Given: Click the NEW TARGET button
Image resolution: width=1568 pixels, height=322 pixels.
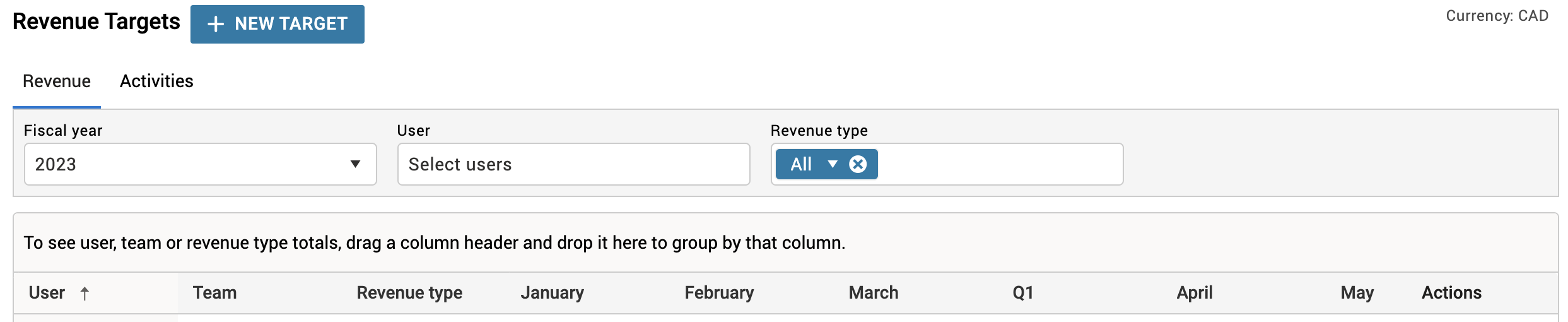Looking at the screenshot, I should pos(278,24).
